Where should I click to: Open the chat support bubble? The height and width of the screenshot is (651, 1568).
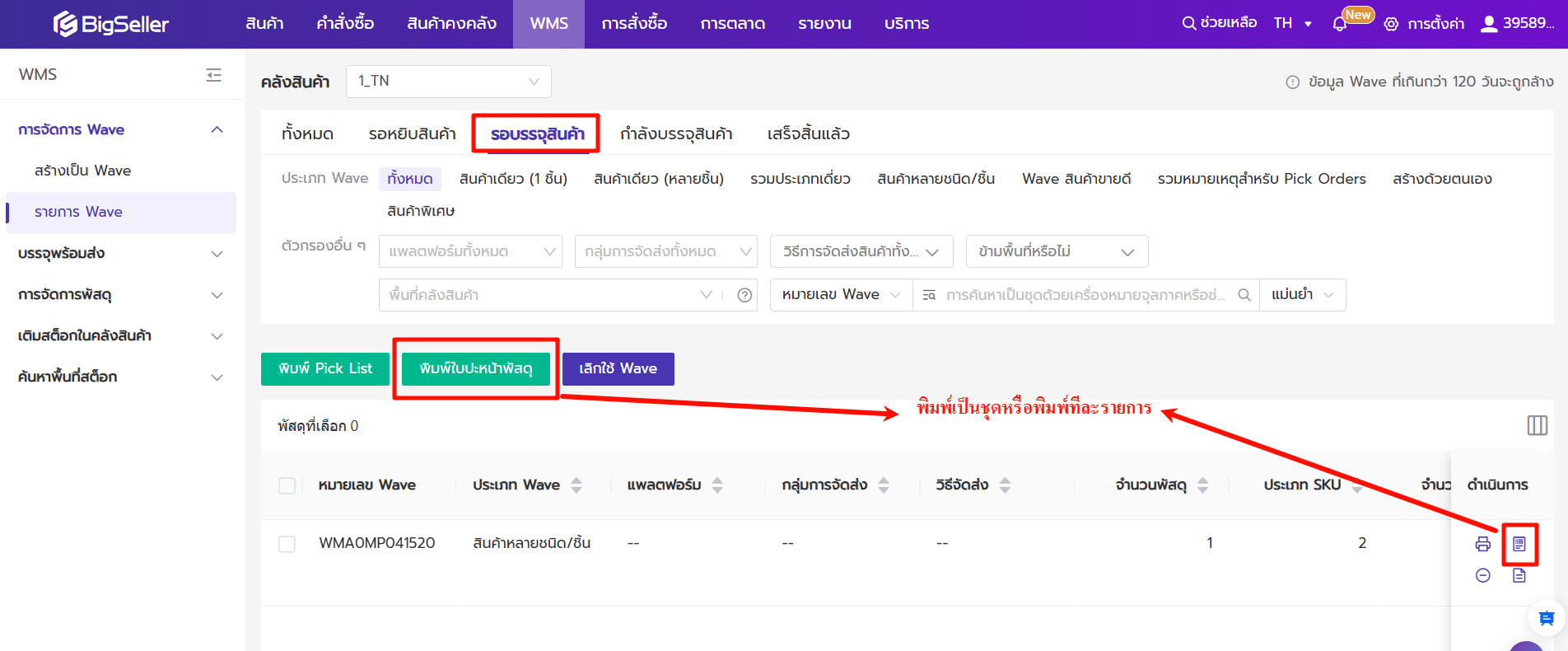coord(1546,617)
